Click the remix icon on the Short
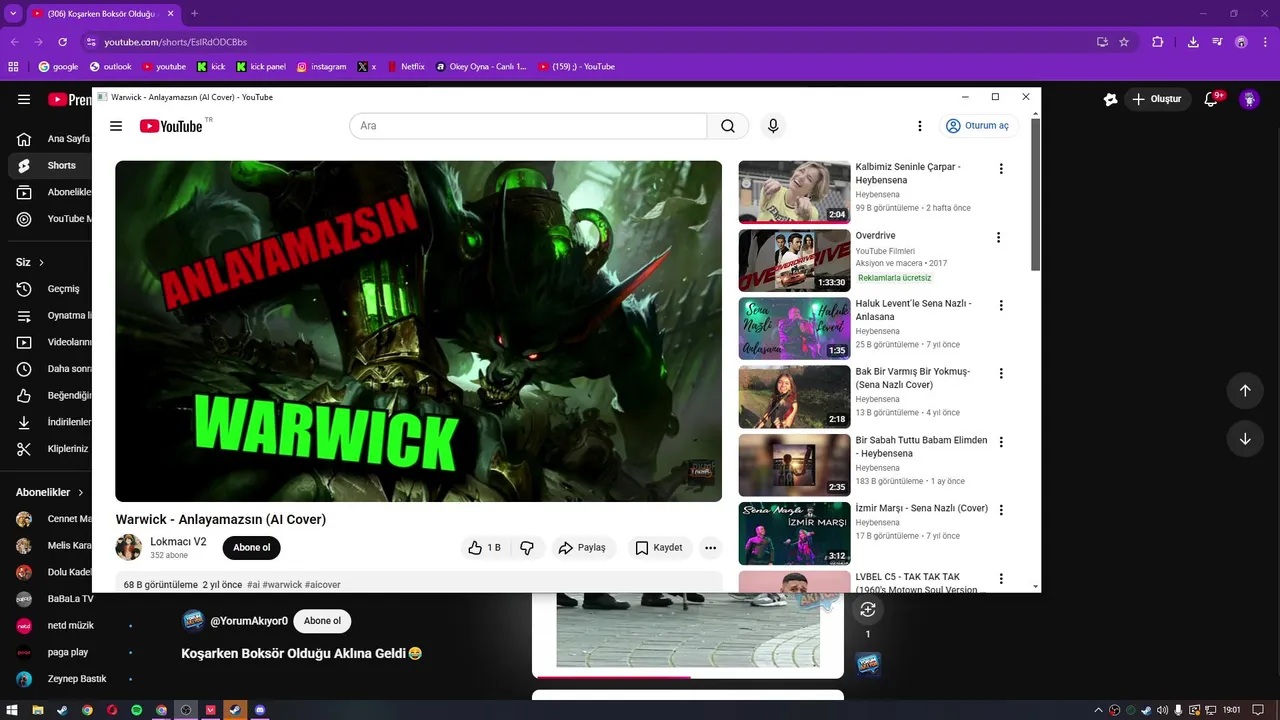This screenshot has height=720, width=1280. pos(868,609)
